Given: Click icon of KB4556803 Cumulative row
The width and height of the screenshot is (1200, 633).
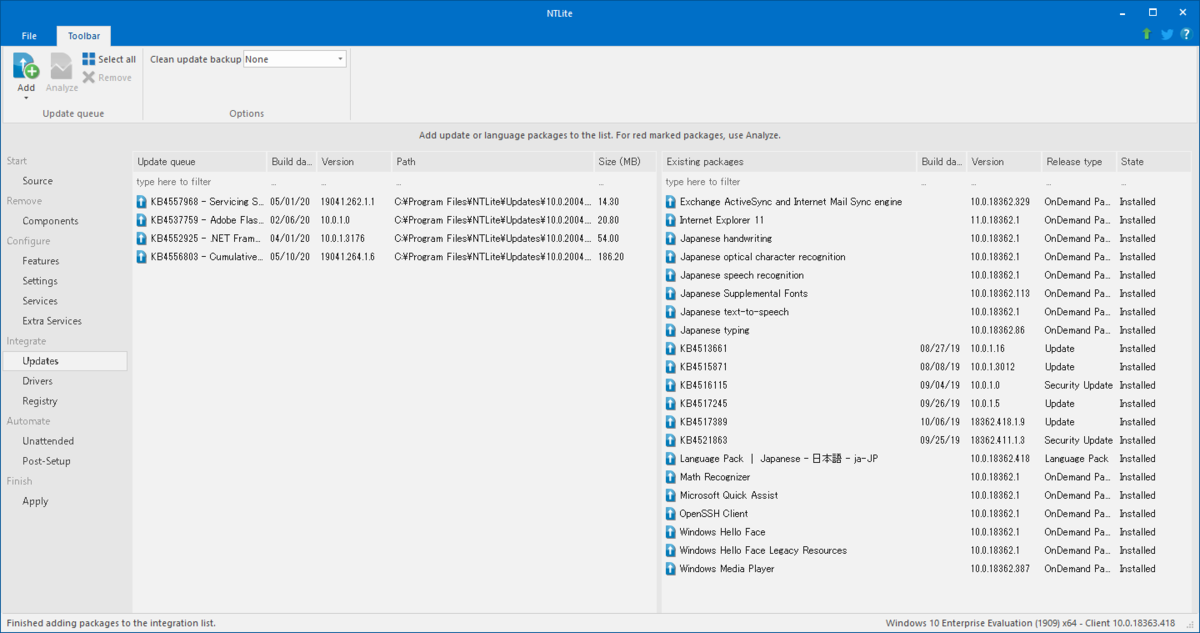Looking at the screenshot, I should click(x=142, y=257).
